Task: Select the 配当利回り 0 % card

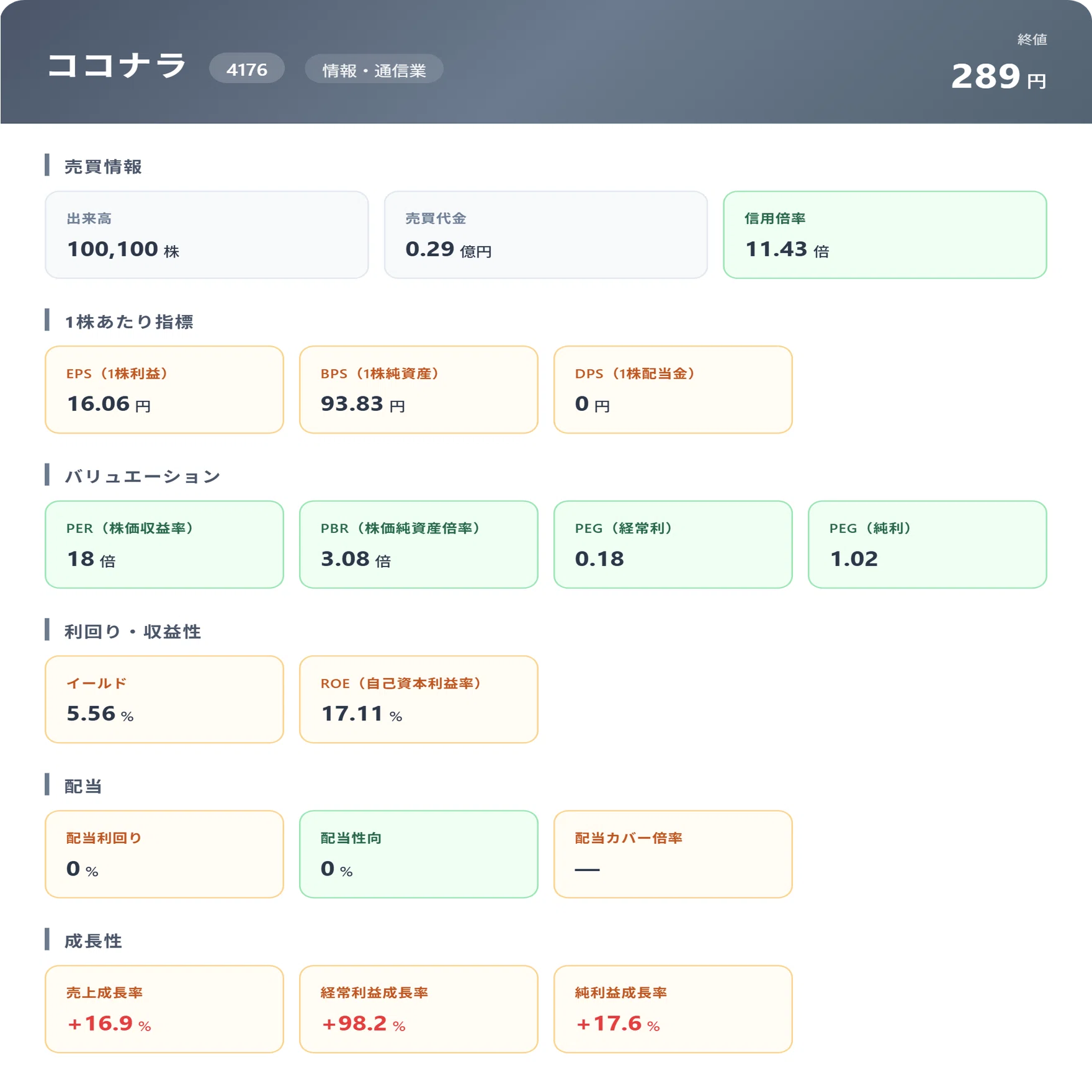Action: pyautogui.click(x=164, y=854)
